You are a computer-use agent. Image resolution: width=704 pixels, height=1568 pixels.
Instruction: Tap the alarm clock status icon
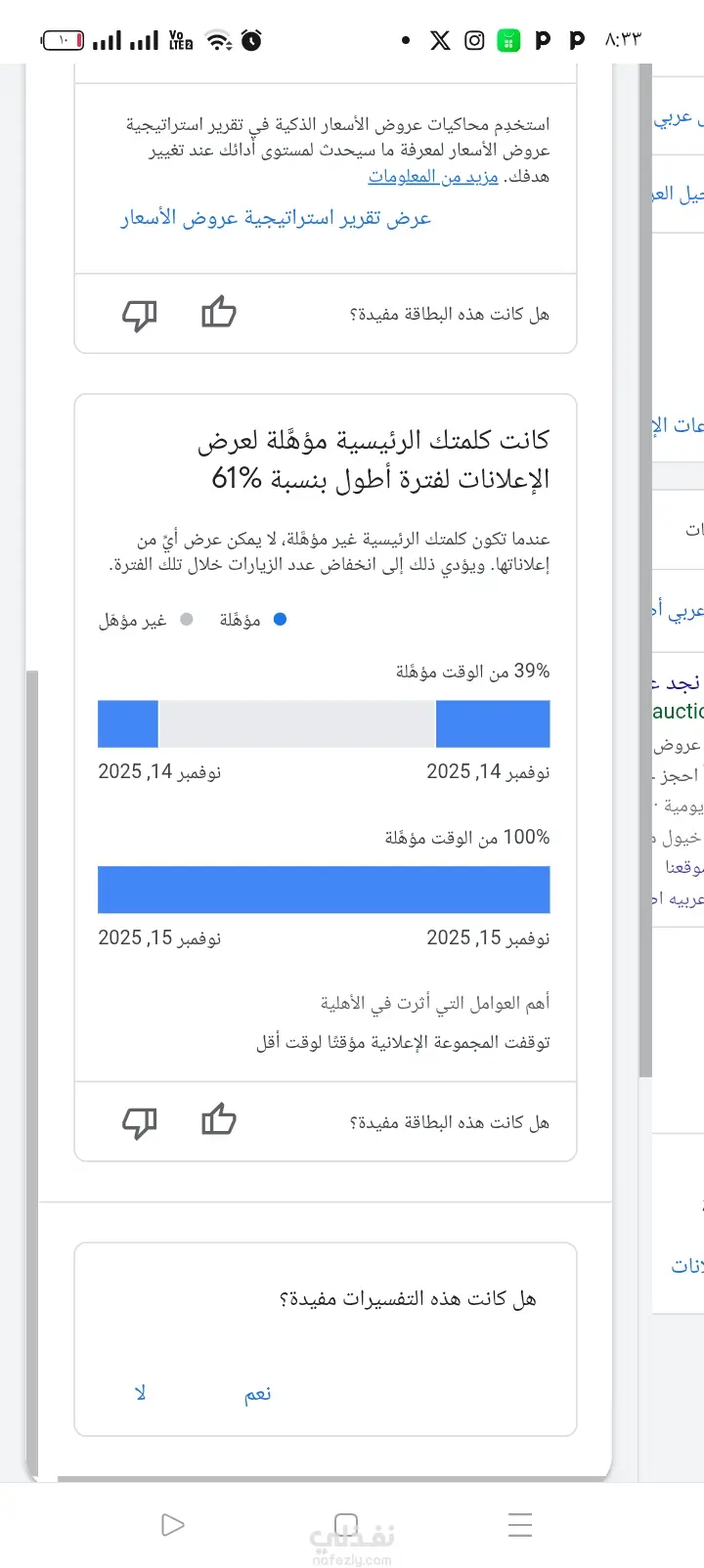point(251,40)
